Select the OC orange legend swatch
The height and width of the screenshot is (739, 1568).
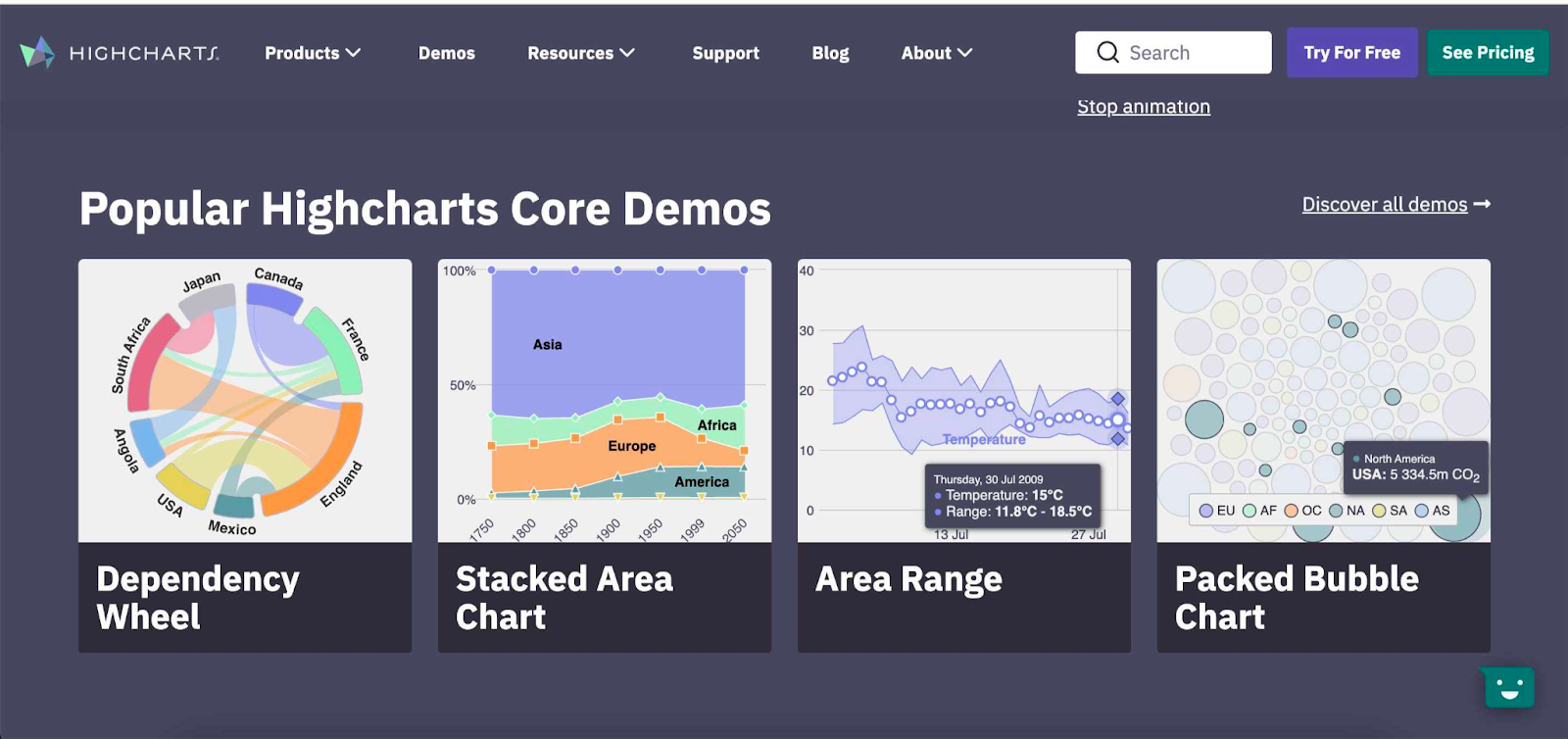point(1292,511)
